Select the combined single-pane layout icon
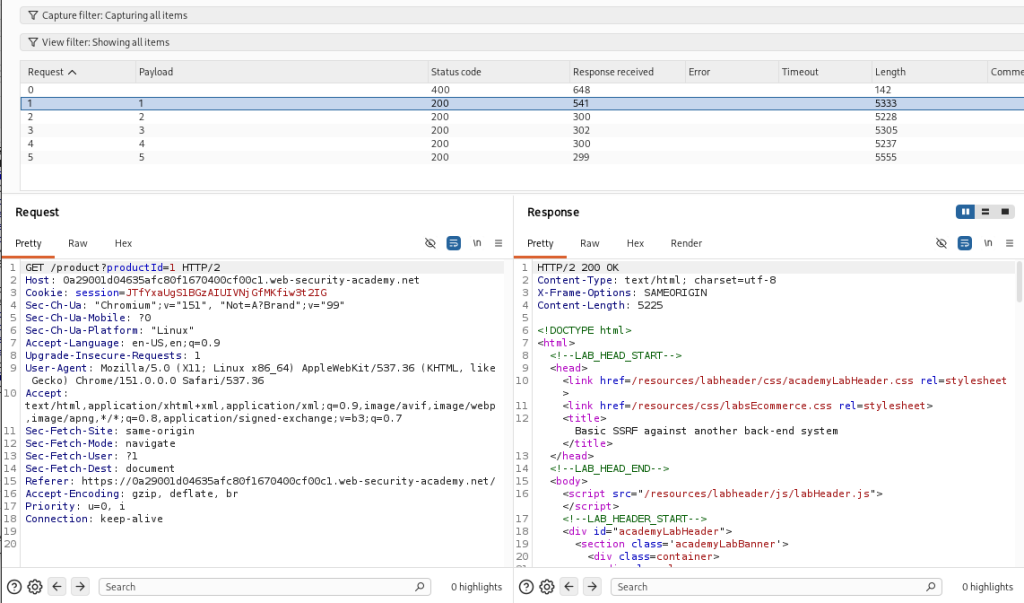1024x603 pixels. click(x=1005, y=212)
